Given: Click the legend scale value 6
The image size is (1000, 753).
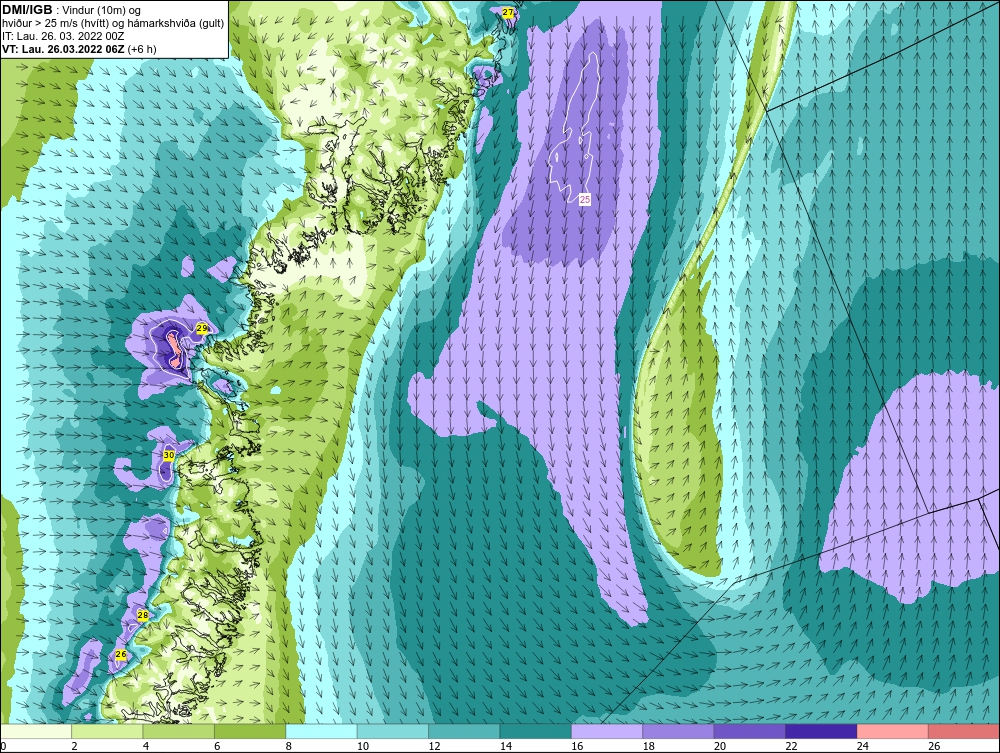Looking at the screenshot, I should 217,746.
